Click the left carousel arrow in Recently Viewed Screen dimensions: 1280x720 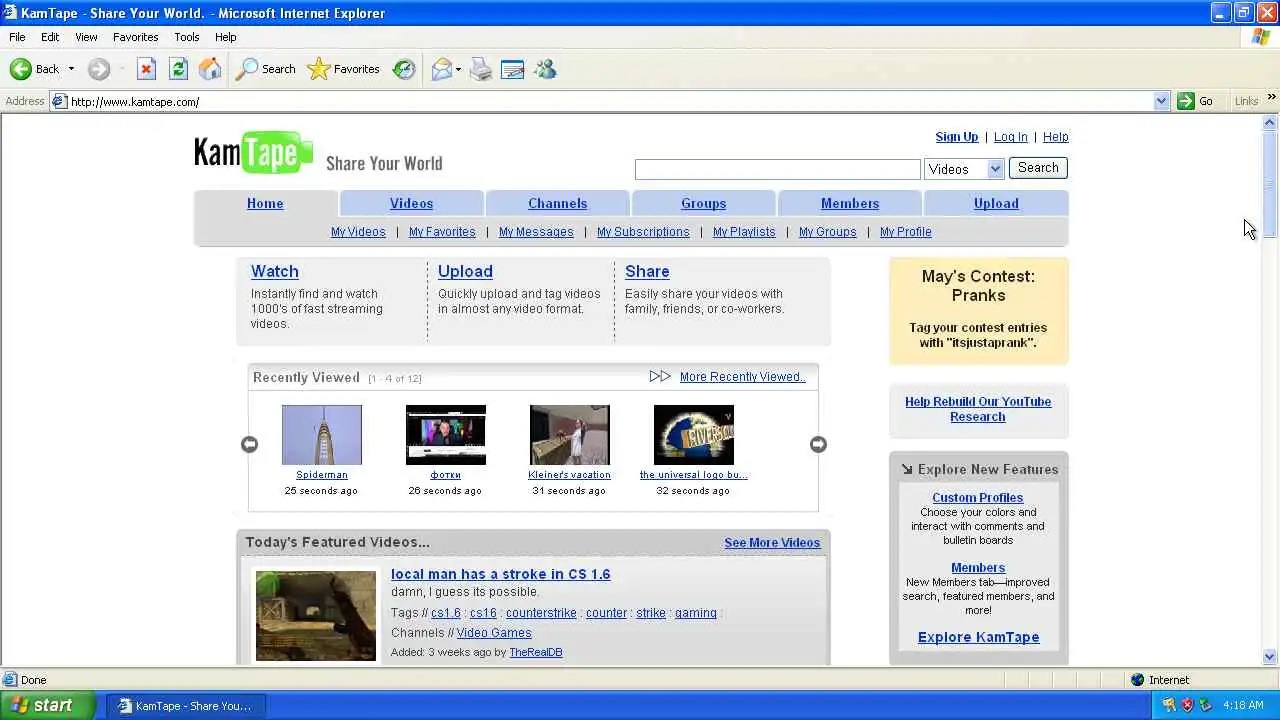tap(249, 444)
